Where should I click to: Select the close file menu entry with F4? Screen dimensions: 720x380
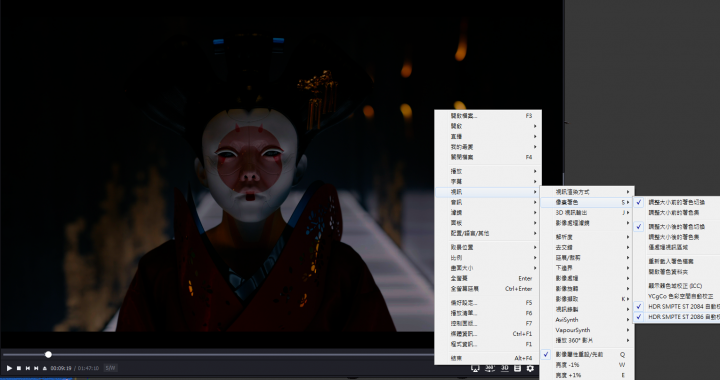(x=488, y=157)
